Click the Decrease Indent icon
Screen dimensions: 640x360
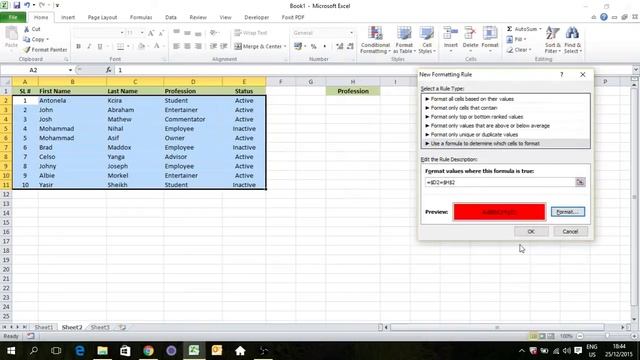tap(213, 47)
